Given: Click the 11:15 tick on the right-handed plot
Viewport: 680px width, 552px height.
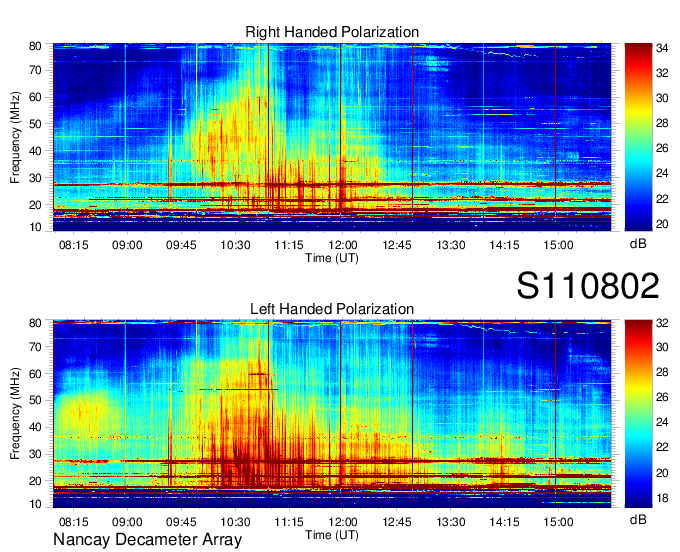Looking at the screenshot, I should [289, 245].
